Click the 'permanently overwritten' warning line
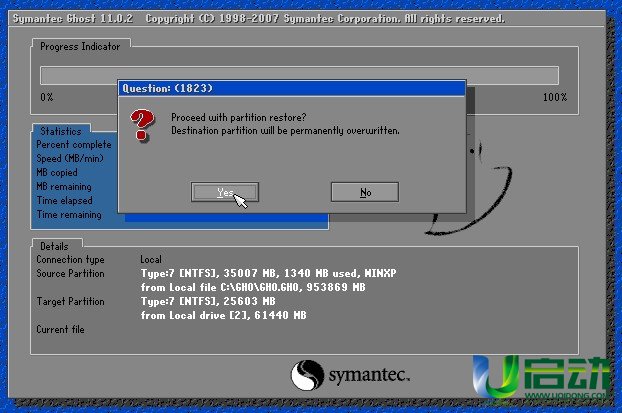The image size is (622, 413). pos(285,131)
